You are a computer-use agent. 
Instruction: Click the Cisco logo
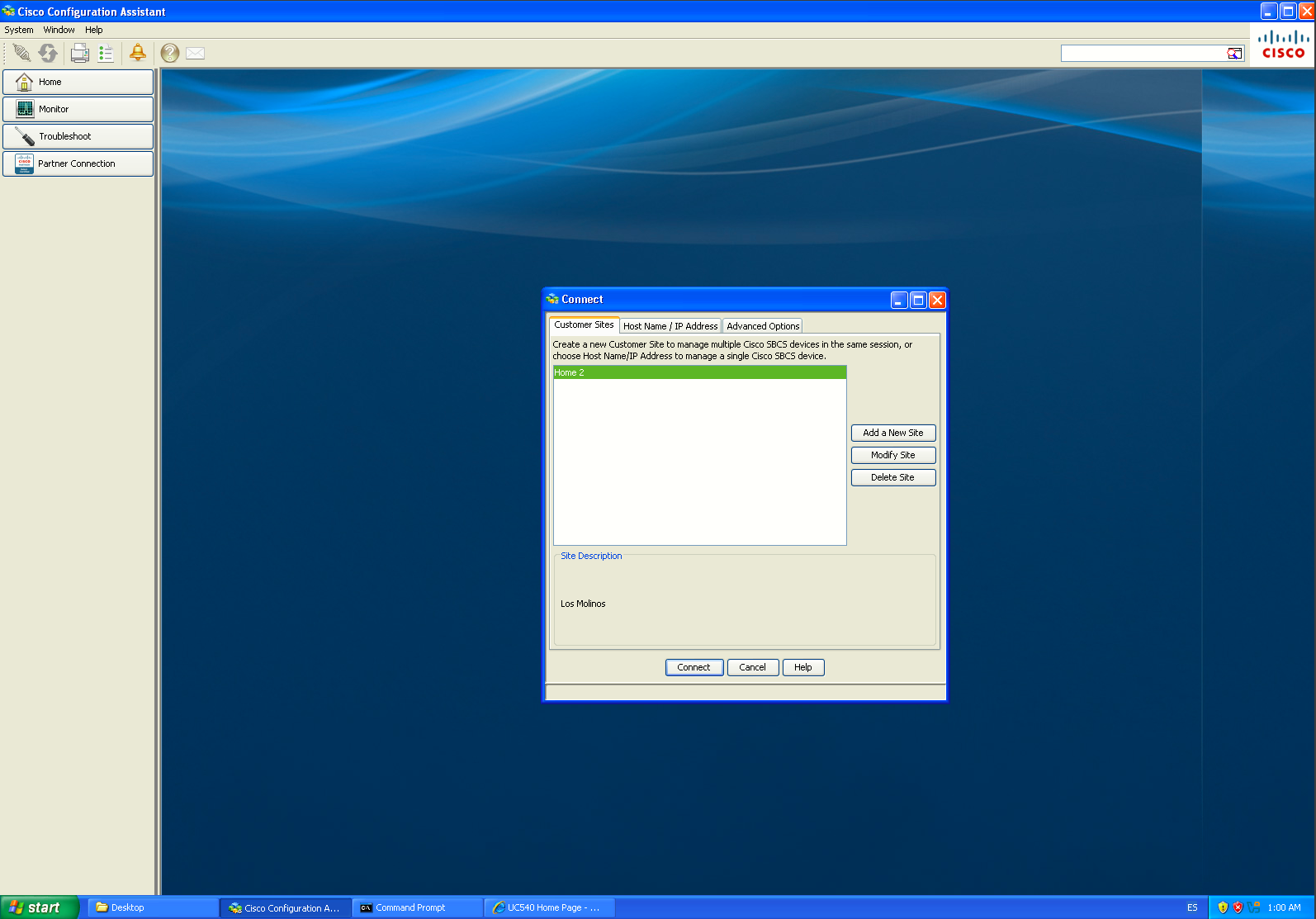[1283, 45]
